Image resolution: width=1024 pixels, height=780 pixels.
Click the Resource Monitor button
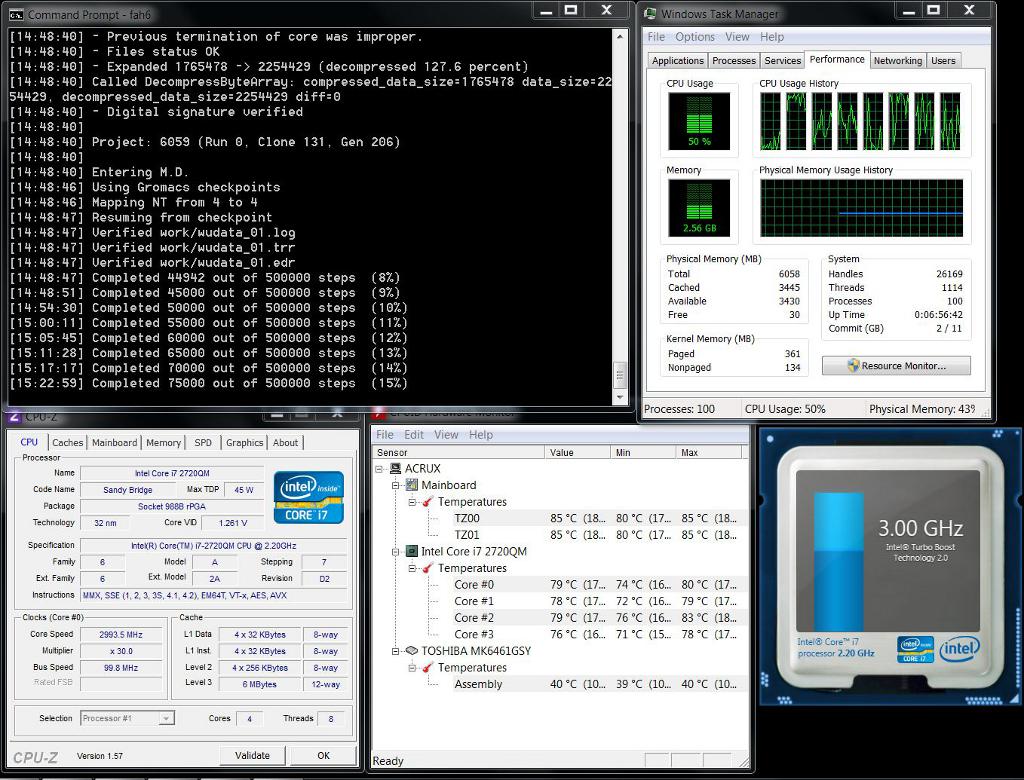coord(896,366)
